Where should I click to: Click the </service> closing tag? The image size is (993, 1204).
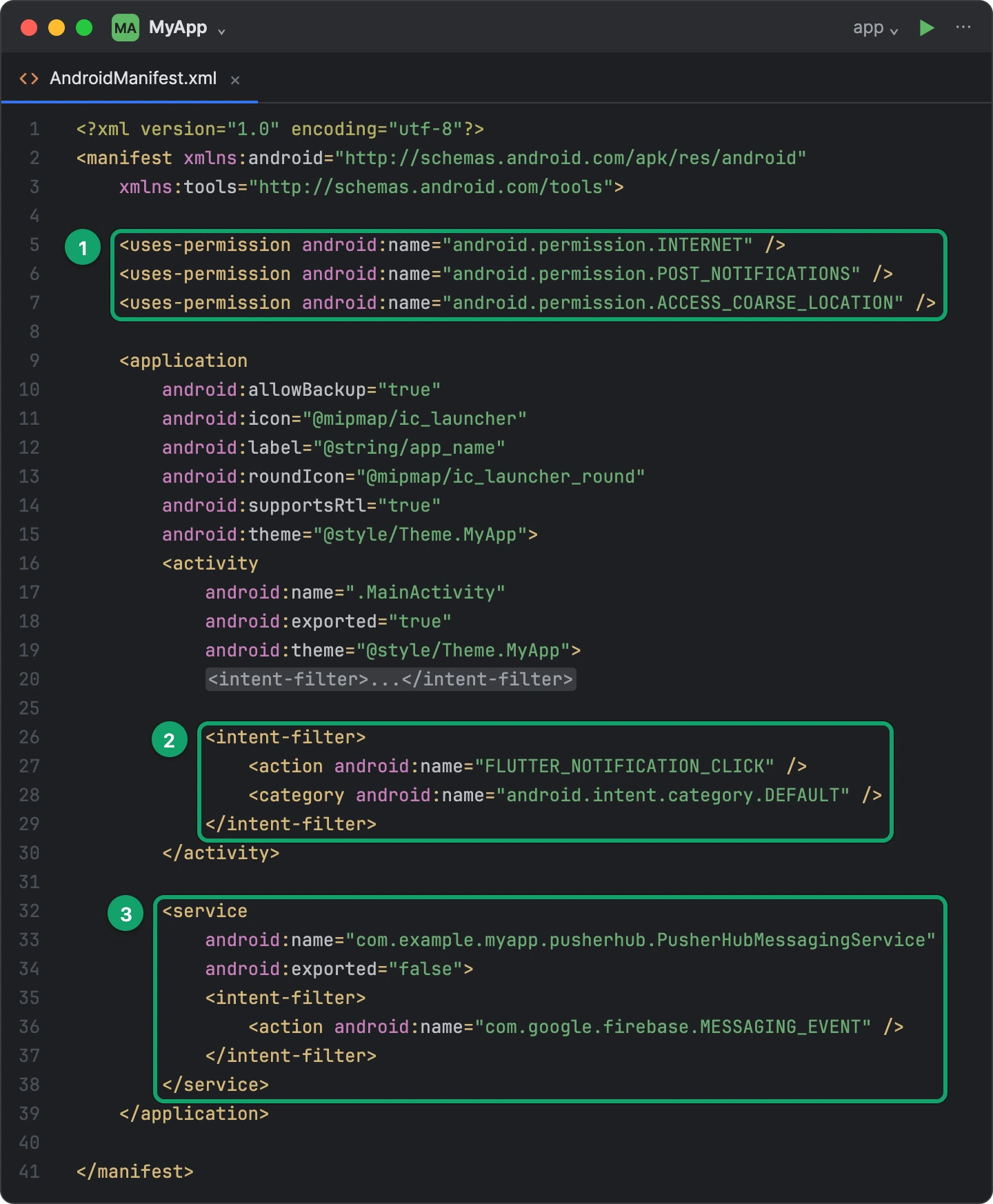(215, 1085)
